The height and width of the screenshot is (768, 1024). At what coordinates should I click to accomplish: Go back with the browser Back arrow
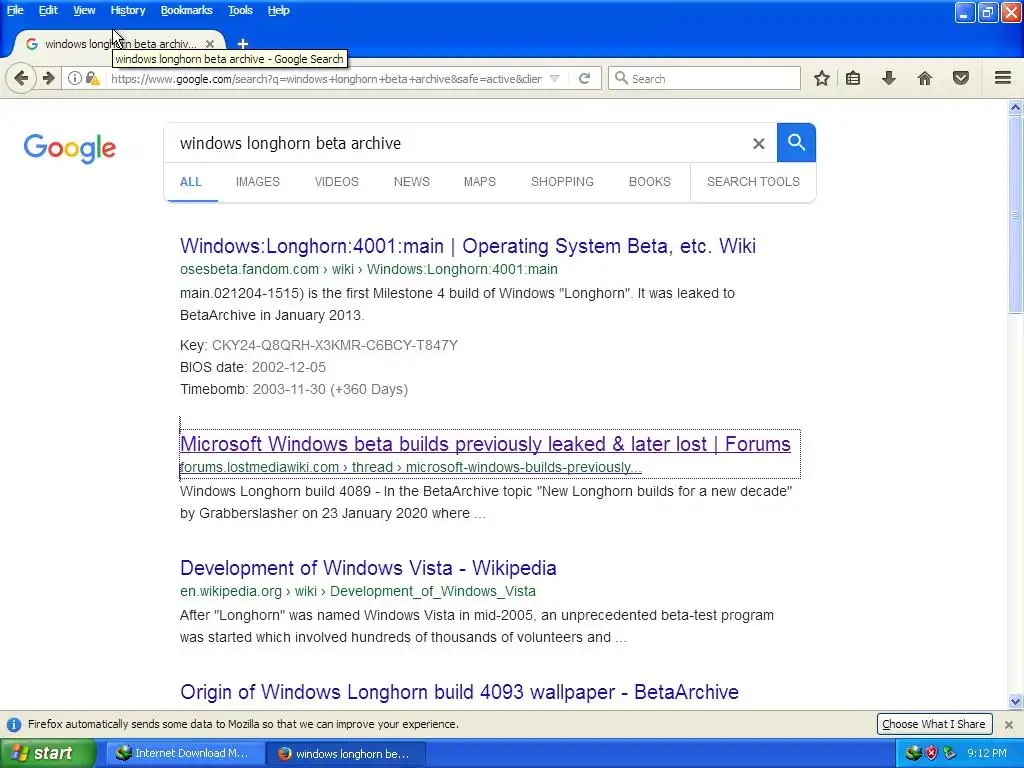(x=21, y=78)
